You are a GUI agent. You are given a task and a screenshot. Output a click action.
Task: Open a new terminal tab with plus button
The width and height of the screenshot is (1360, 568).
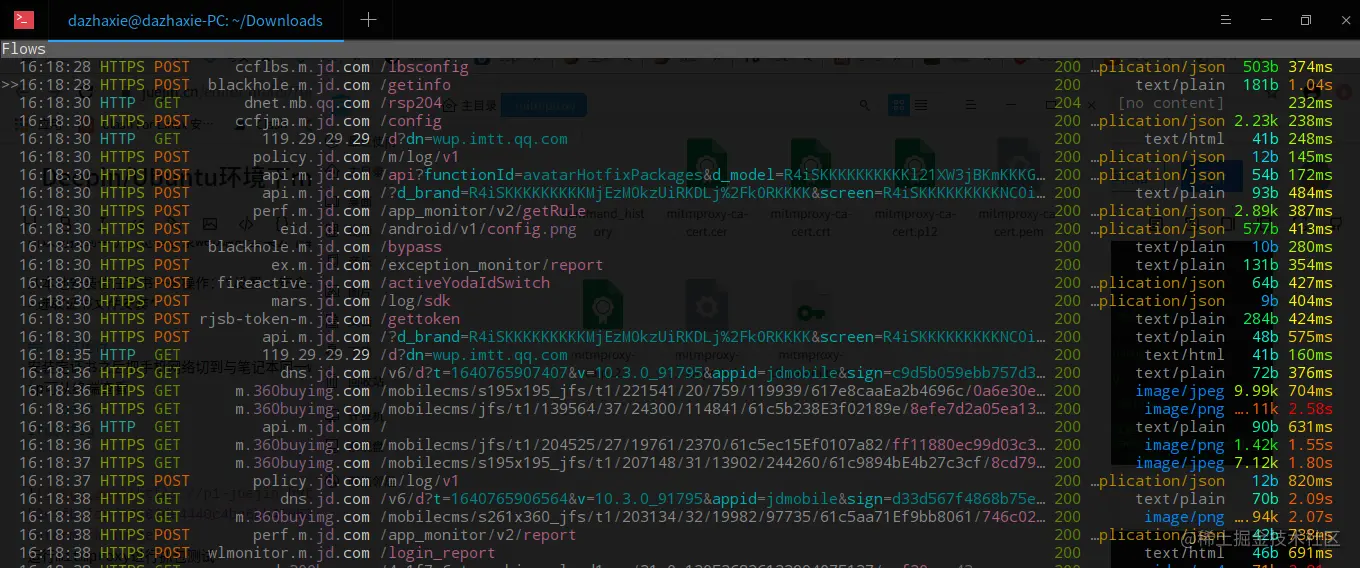[369, 20]
